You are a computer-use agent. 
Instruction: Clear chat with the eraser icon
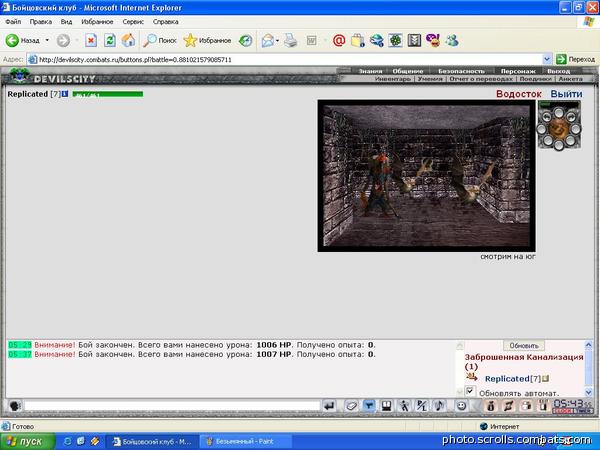pyautogui.click(x=351, y=406)
